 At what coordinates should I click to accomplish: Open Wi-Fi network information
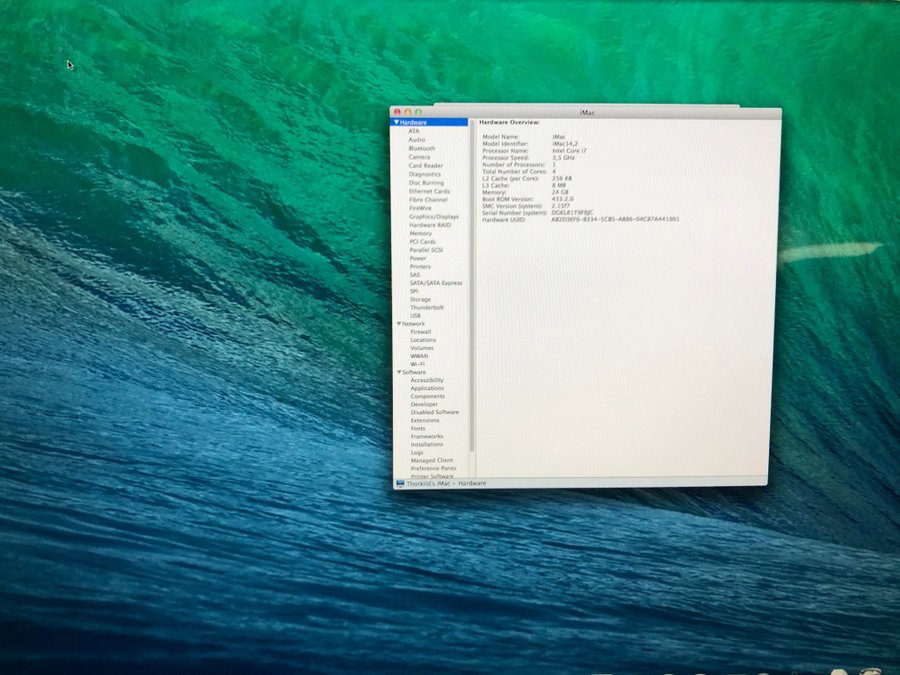[417, 364]
